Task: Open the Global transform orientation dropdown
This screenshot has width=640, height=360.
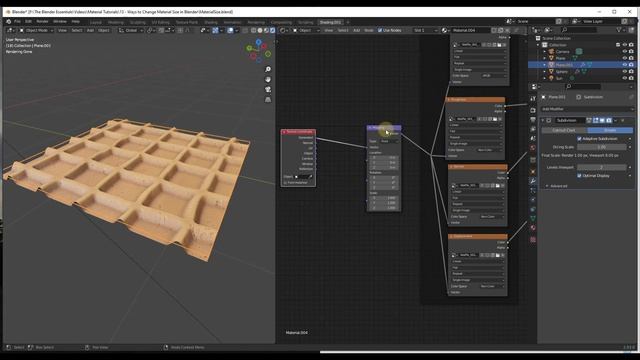Action: click(x=131, y=30)
